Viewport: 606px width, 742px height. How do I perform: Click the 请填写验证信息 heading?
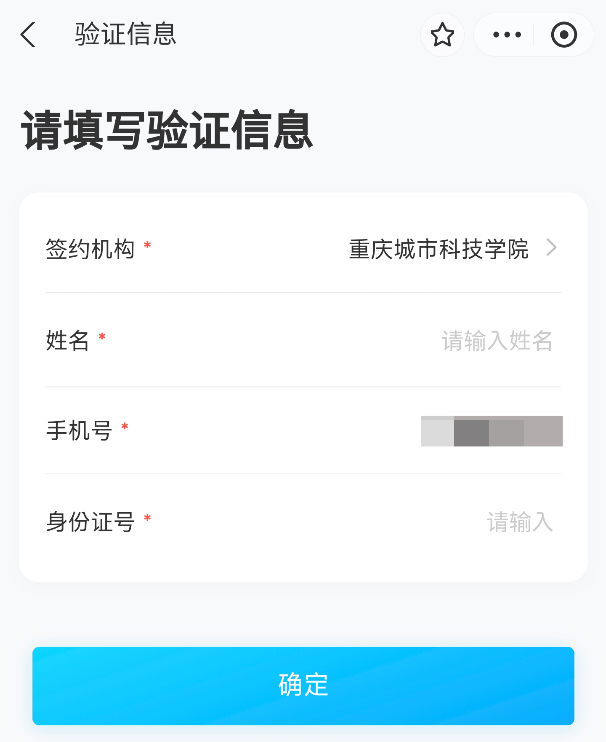click(x=167, y=130)
